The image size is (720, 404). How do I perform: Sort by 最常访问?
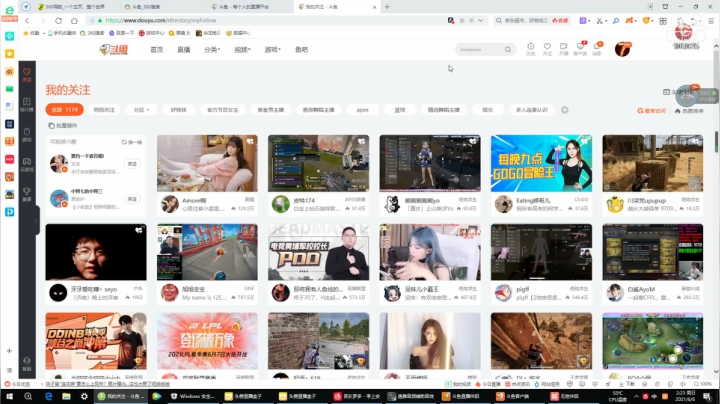[652, 111]
